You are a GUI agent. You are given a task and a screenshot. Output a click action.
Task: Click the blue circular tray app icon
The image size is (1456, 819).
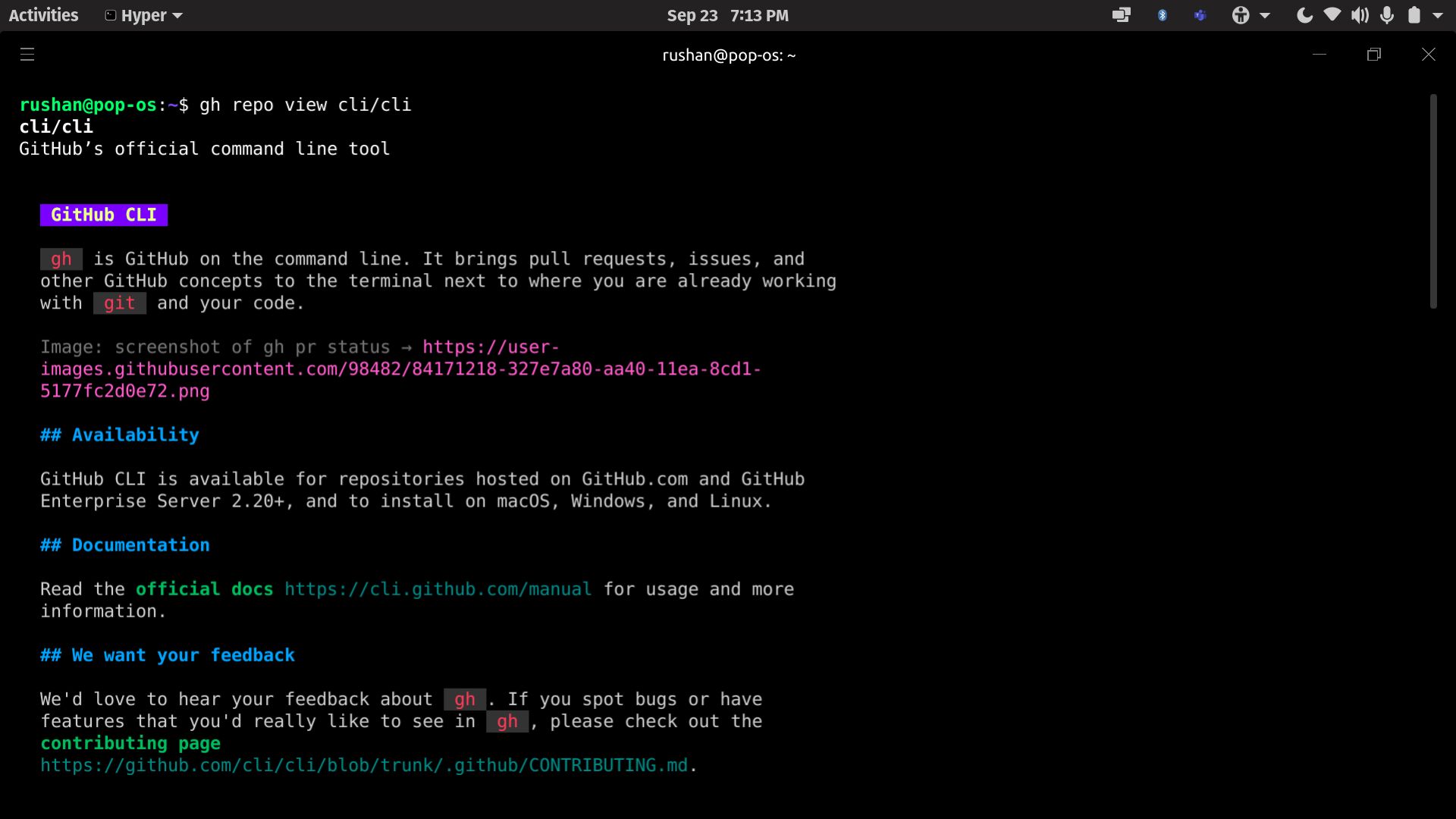coord(1200,15)
